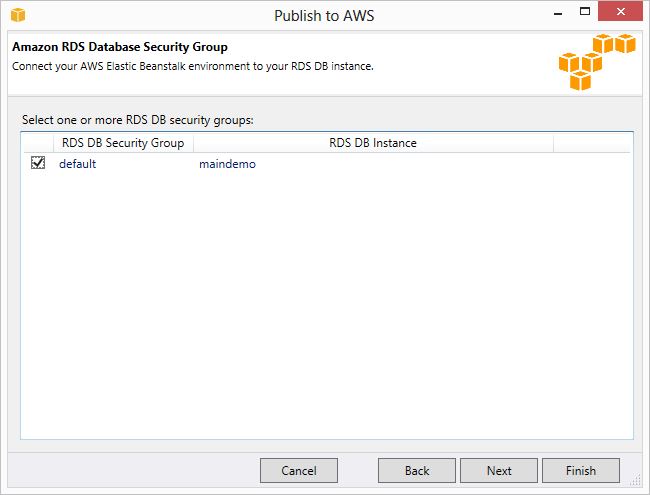Click the Publish to AWS title text
650x495 pixels.
pyautogui.click(x=324, y=16)
